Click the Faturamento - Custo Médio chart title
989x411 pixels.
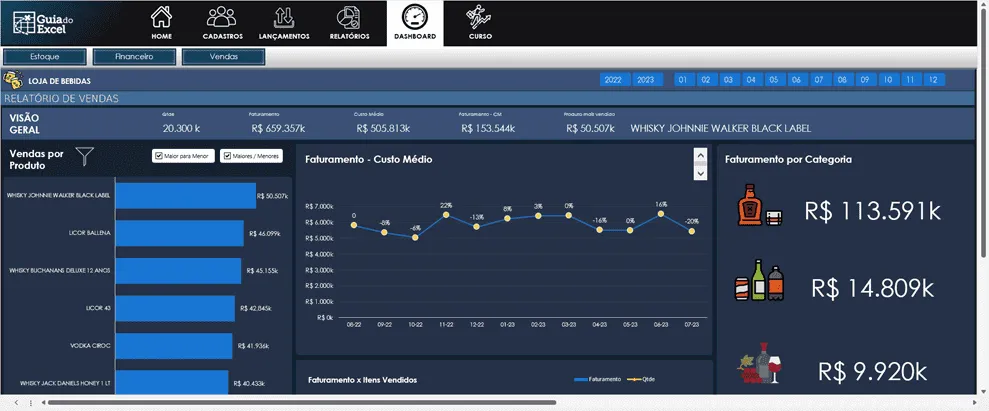click(x=369, y=160)
